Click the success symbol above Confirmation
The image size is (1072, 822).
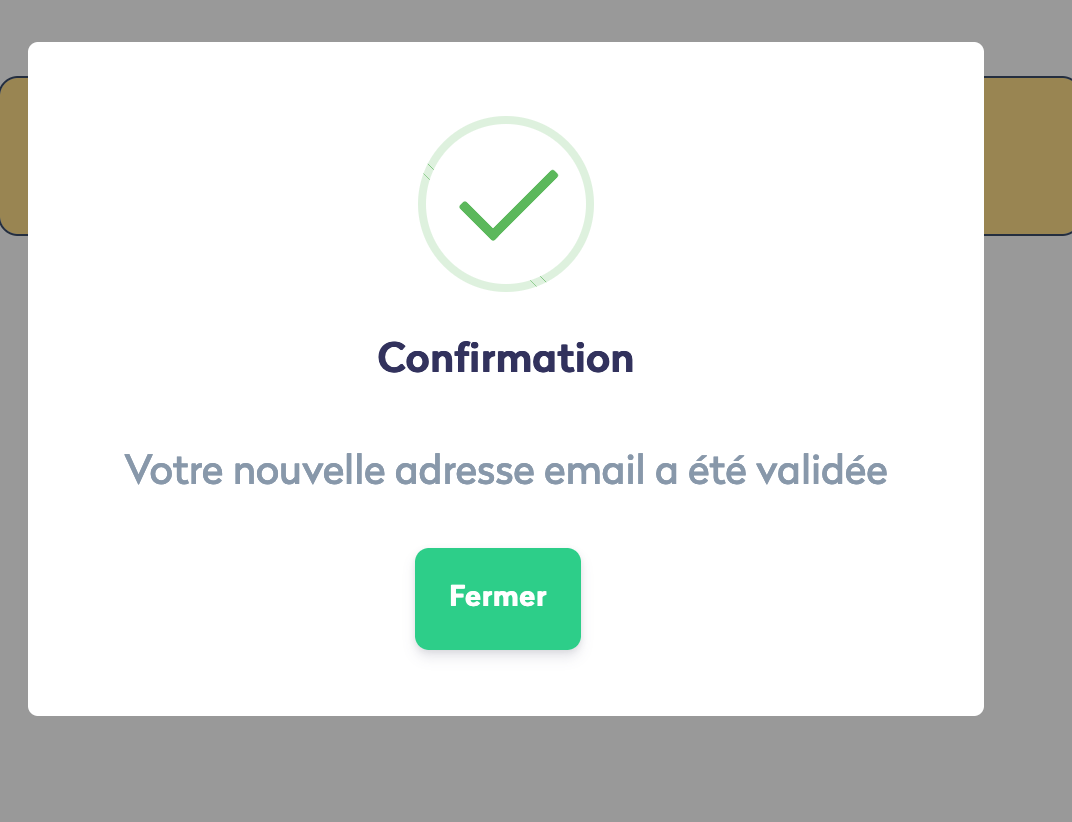click(x=505, y=205)
